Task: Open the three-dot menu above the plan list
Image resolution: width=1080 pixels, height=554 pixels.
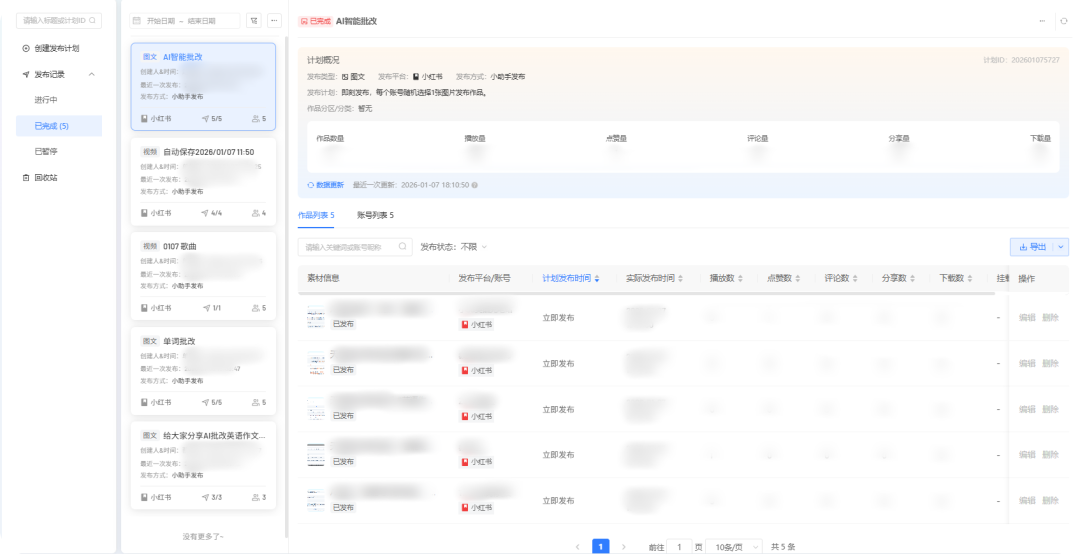Action: [x=274, y=20]
